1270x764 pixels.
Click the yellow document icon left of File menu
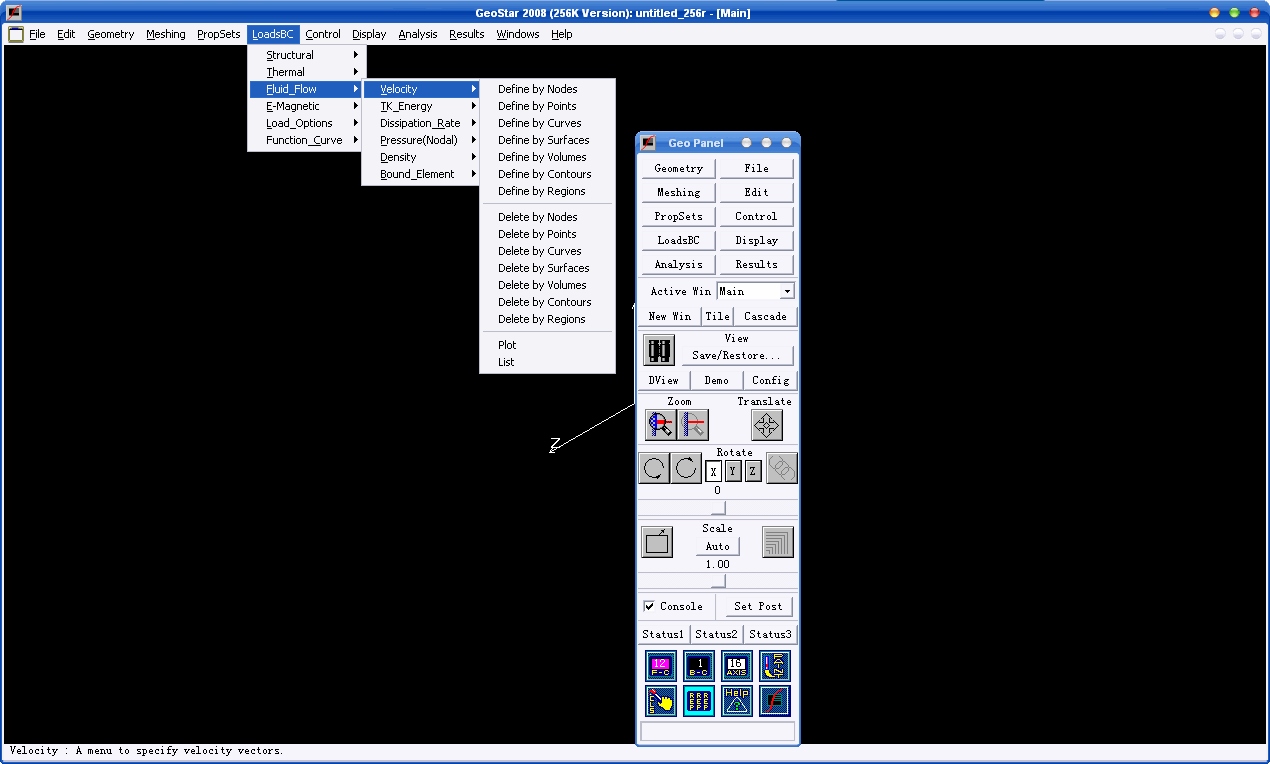pos(16,34)
